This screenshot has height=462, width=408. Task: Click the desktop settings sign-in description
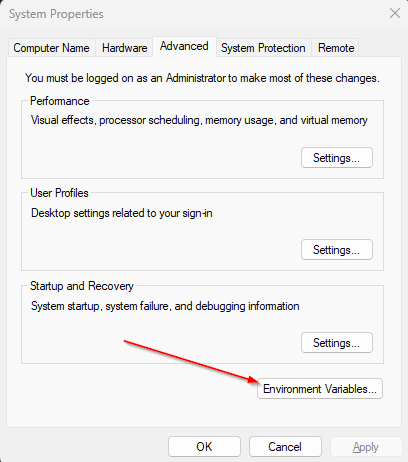tap(122, 213)
